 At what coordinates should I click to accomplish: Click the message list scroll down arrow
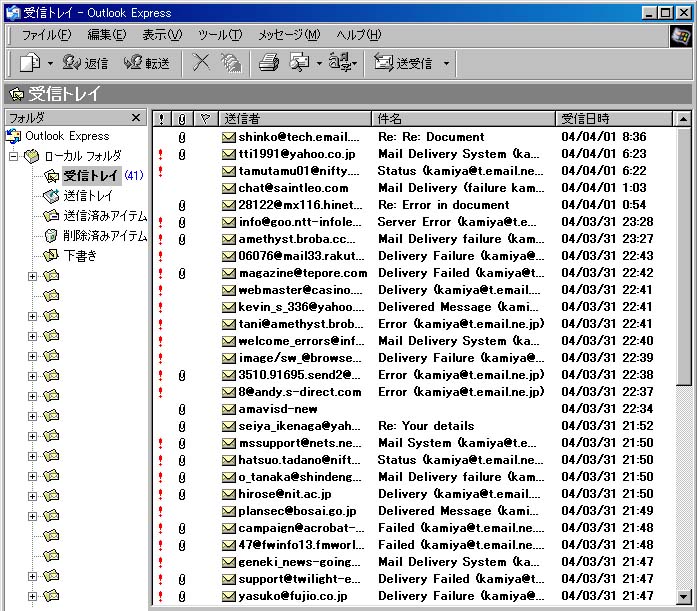click(683, 597)
